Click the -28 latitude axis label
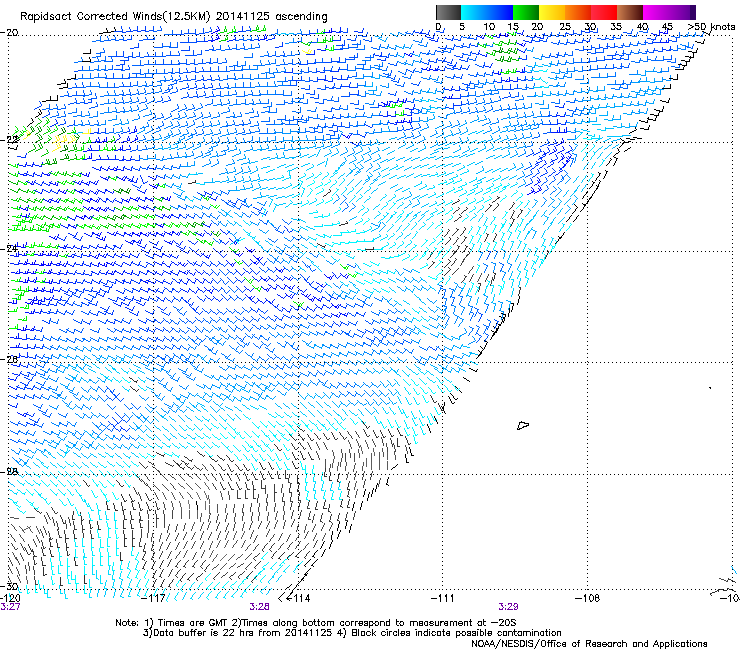 coord(9,472)
